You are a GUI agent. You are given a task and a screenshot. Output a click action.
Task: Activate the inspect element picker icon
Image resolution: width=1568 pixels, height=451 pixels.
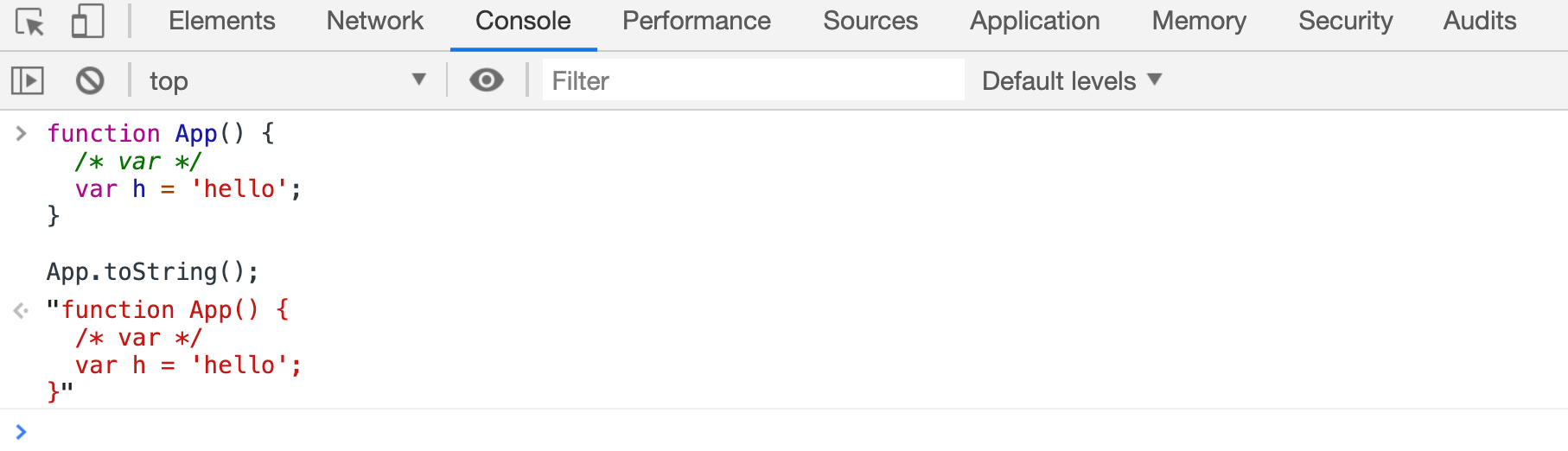tap(30, 22)
